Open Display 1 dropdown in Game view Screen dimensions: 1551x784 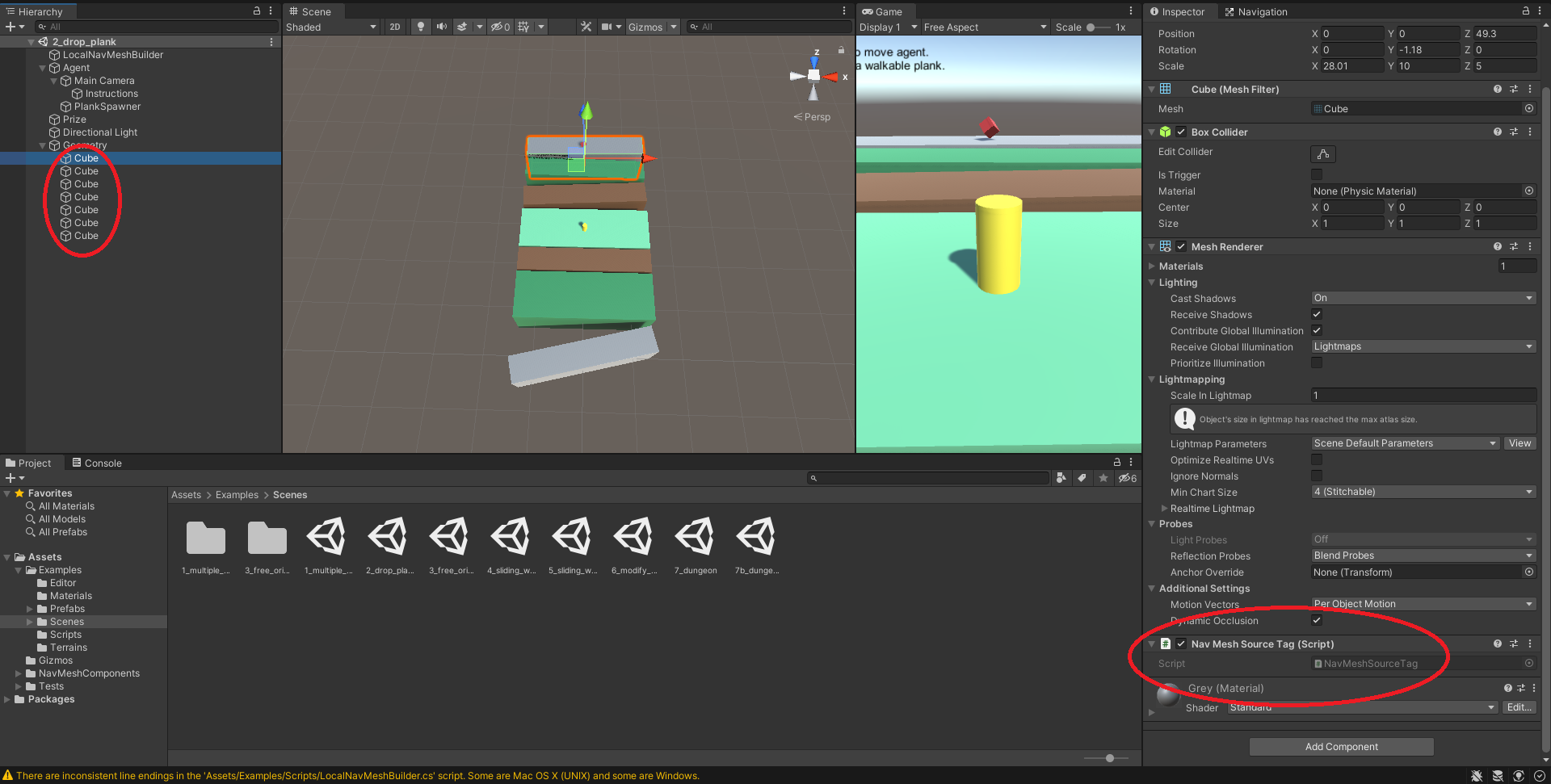[888, 27]
